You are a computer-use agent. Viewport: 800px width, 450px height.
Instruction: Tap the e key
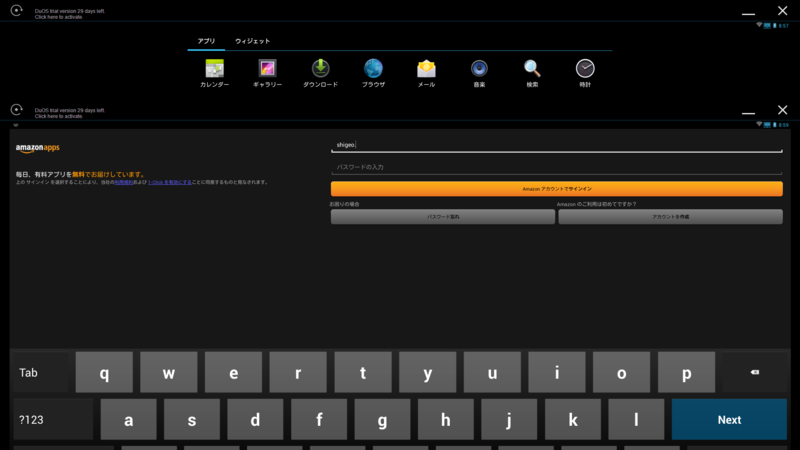pyautogui.click(x=233, y=372)
